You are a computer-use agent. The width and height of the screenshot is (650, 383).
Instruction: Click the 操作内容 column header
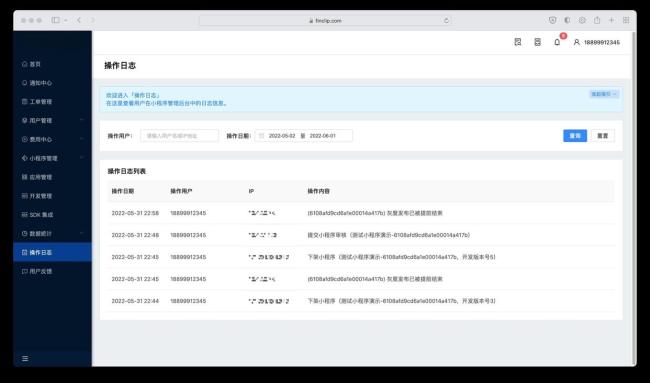318,191
